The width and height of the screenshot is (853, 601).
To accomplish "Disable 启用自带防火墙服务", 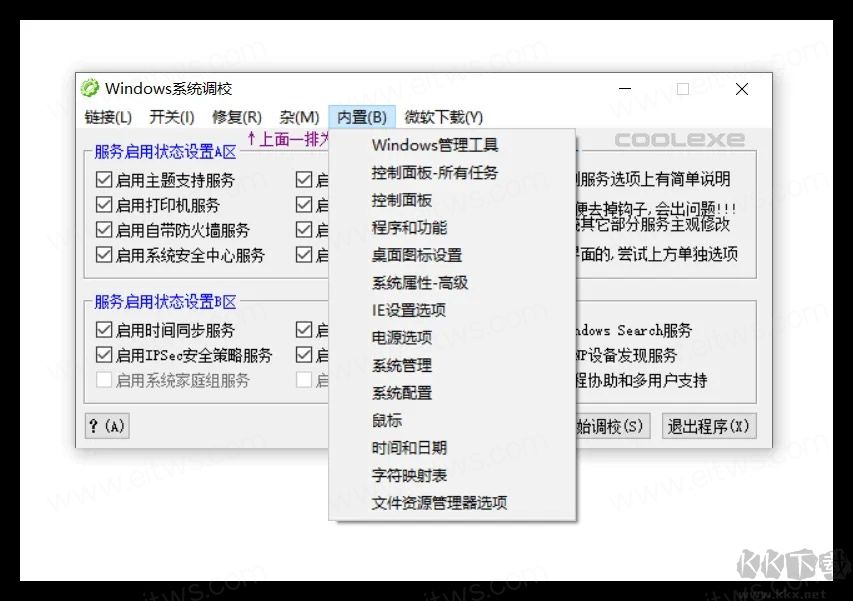I will [x=105, y=229].
